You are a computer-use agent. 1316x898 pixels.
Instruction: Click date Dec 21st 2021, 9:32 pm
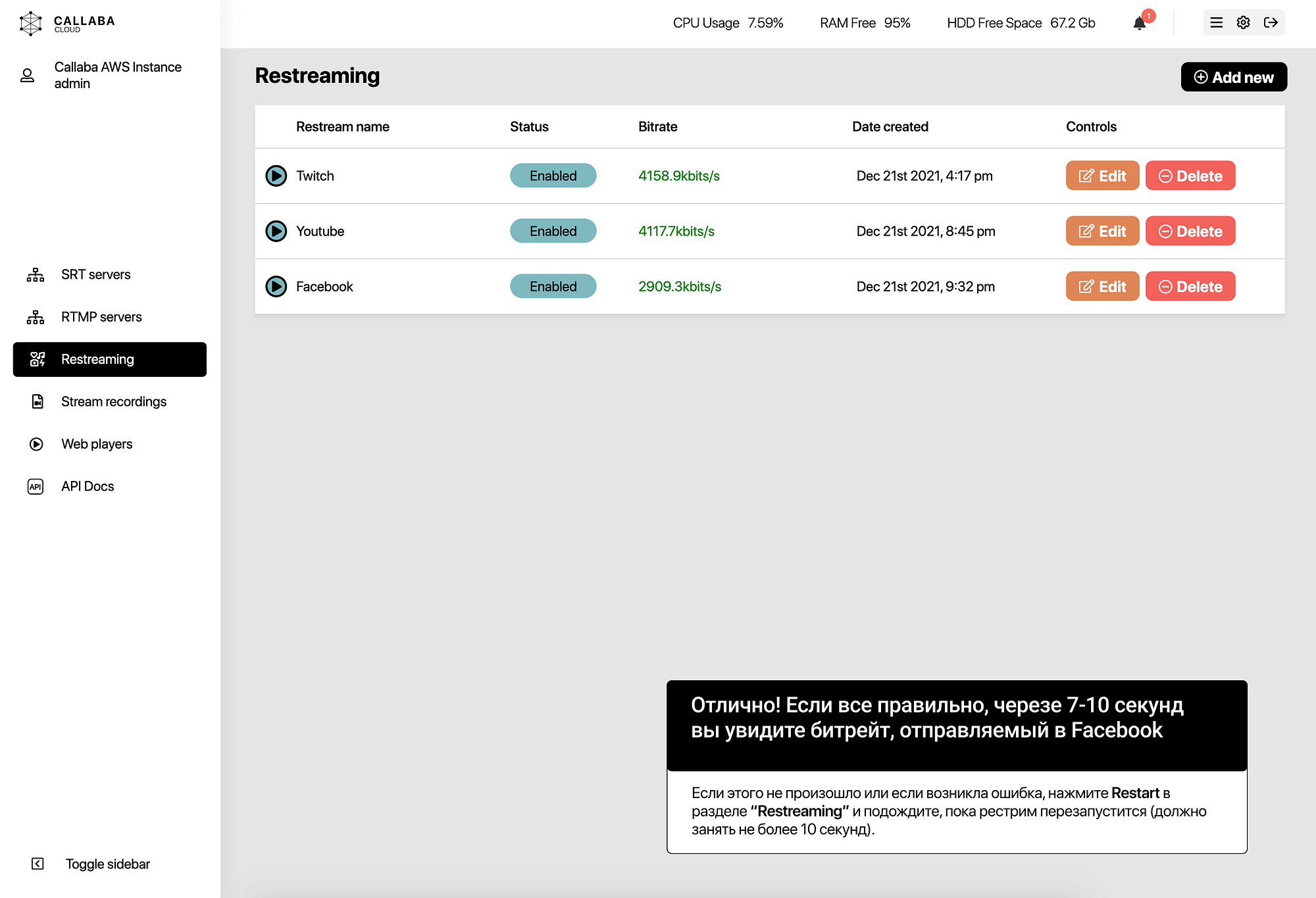tap(926, 286)
